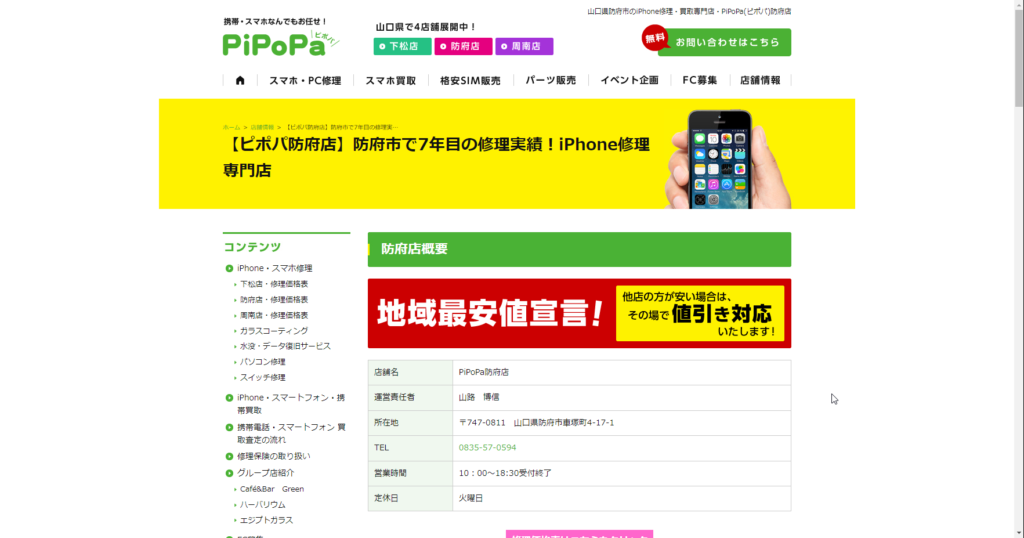Viewport: 1024px width, 538px height.
Task: Click circle icon on 下松店 button
Action: click(x=383, y=46)
